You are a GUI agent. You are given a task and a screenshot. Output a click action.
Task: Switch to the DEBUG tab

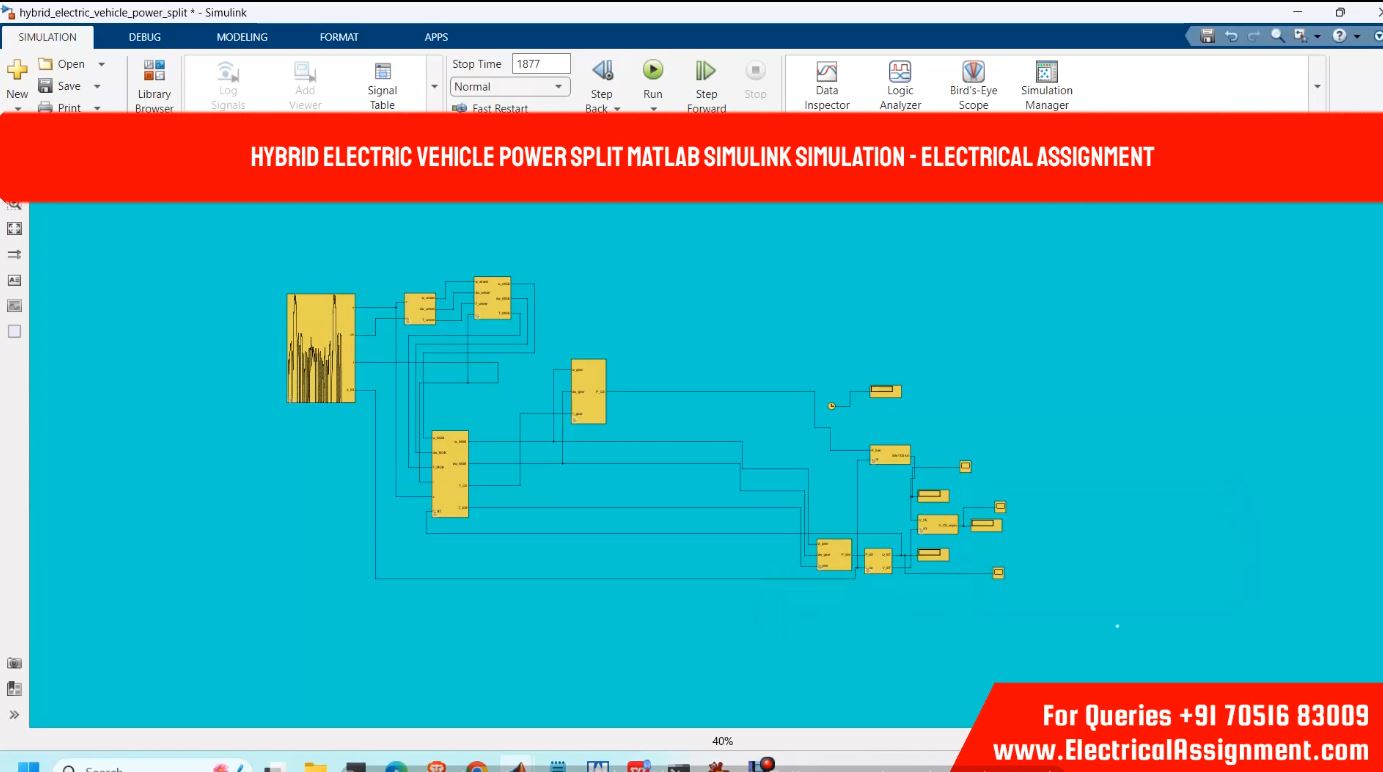click(144, 37)
